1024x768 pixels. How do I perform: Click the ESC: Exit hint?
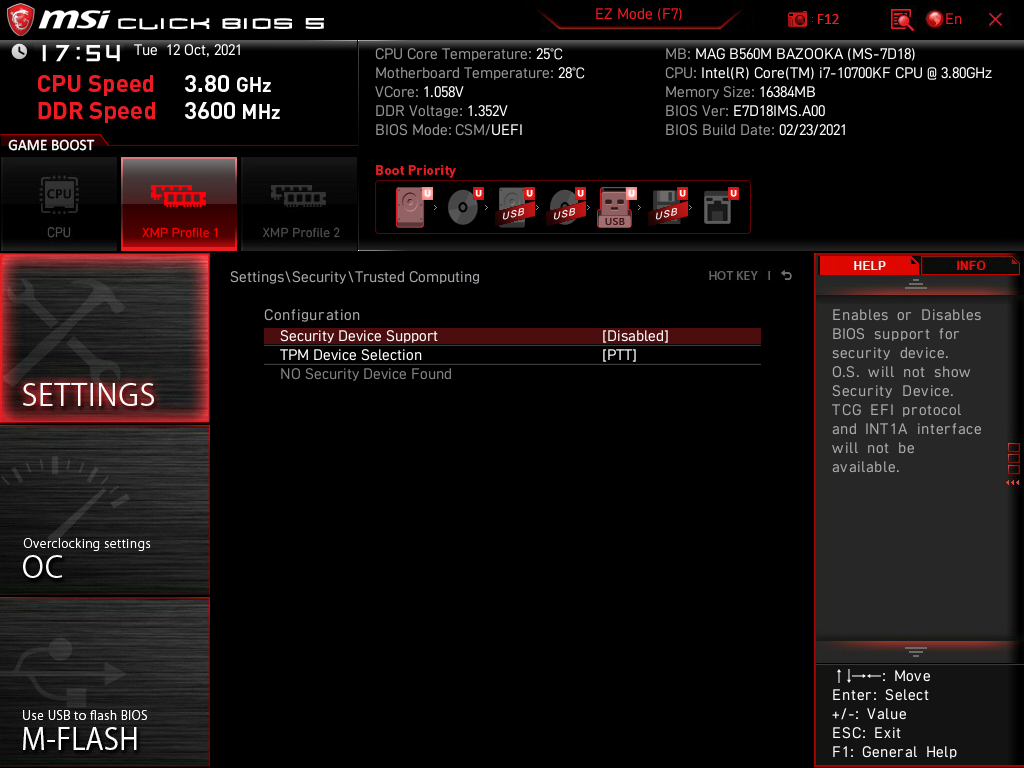tap(866, 733)
